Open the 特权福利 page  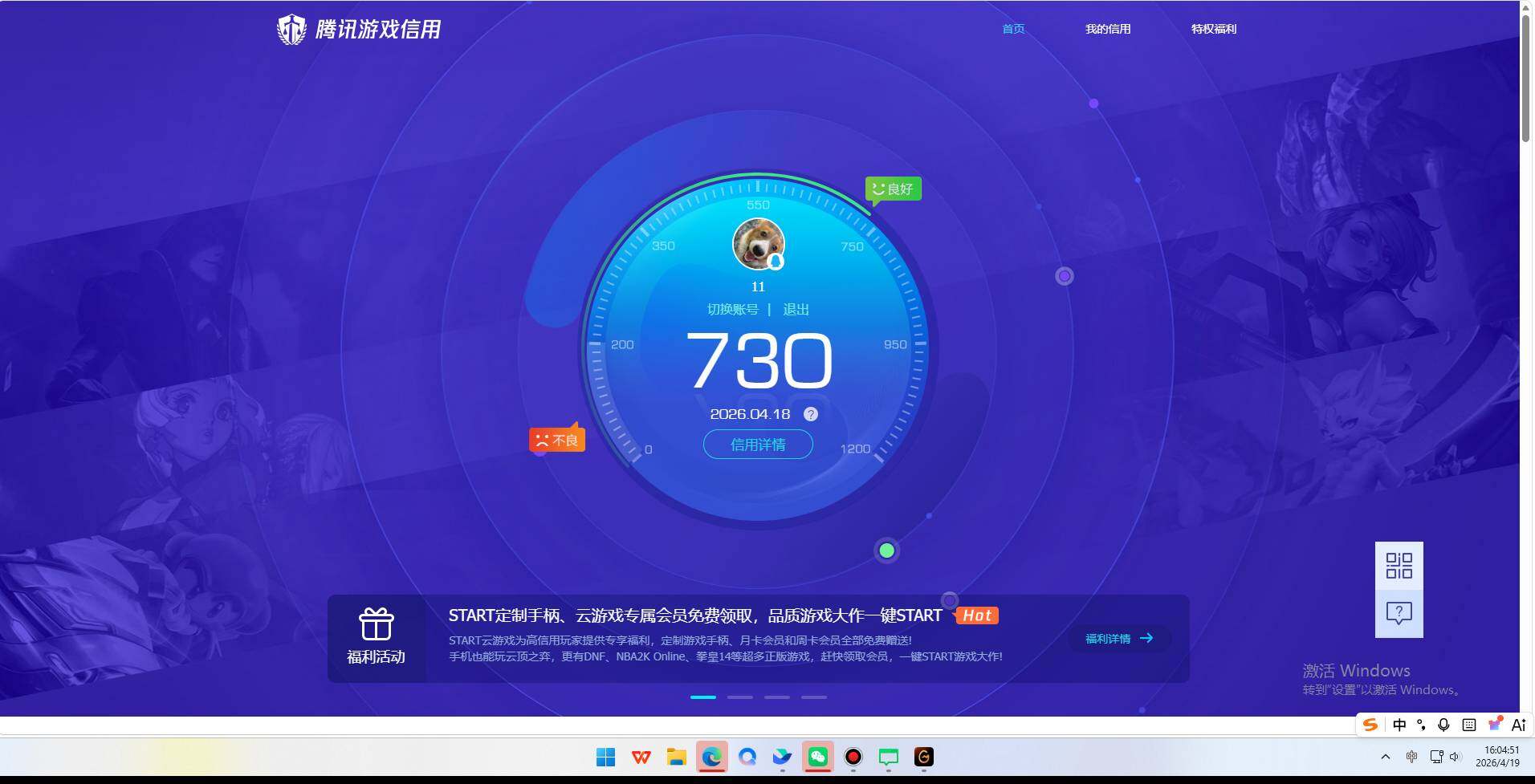(1213, 29)
